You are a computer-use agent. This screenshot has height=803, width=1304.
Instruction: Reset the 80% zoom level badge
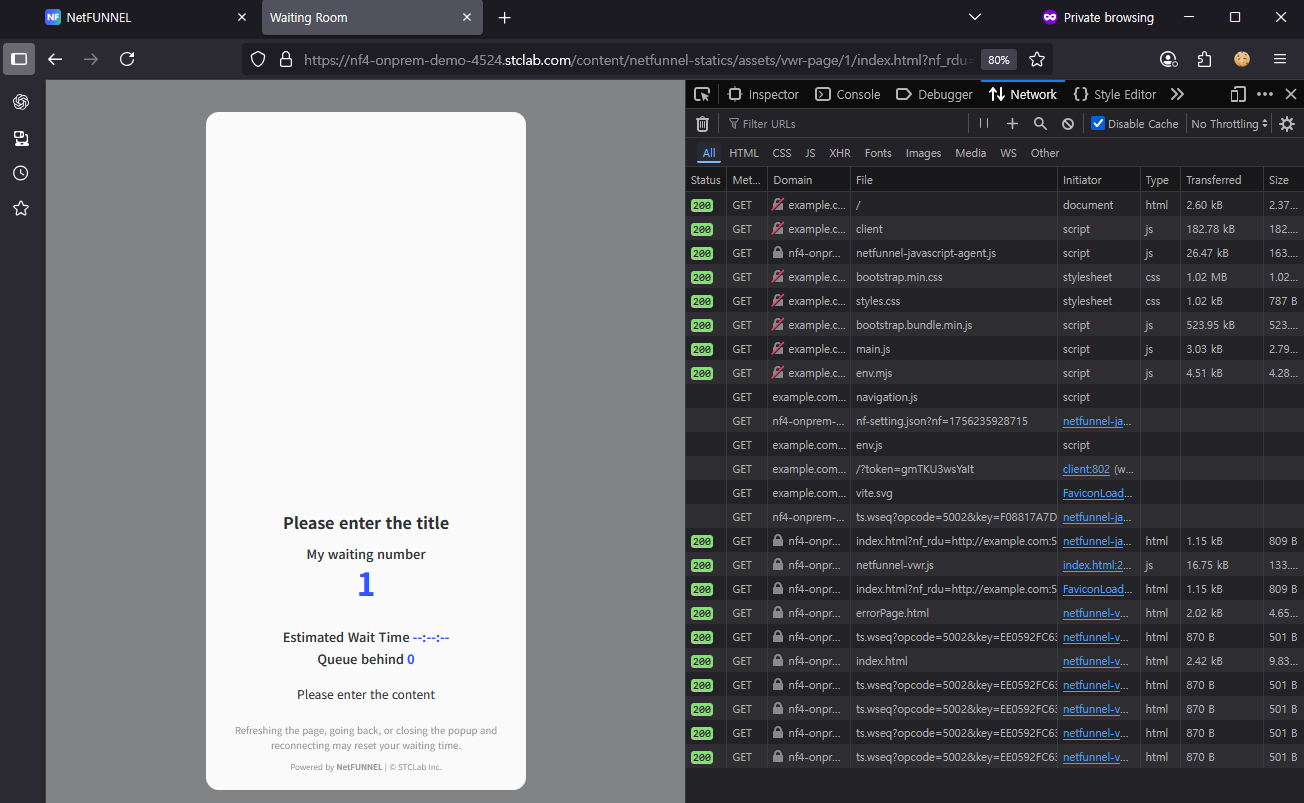point(998,59)
